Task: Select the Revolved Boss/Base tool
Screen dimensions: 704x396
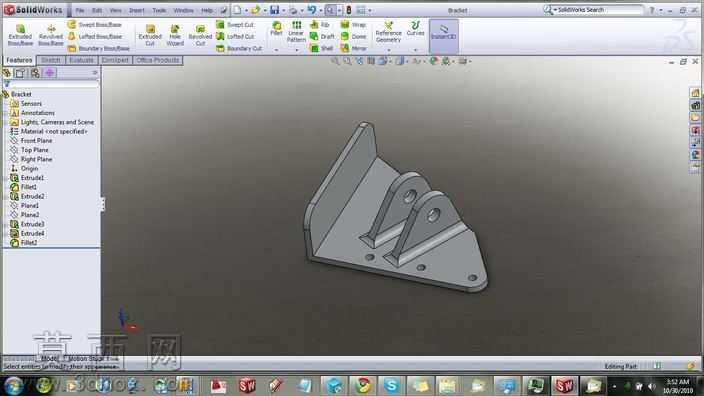Action: click(x=51, y=35)
